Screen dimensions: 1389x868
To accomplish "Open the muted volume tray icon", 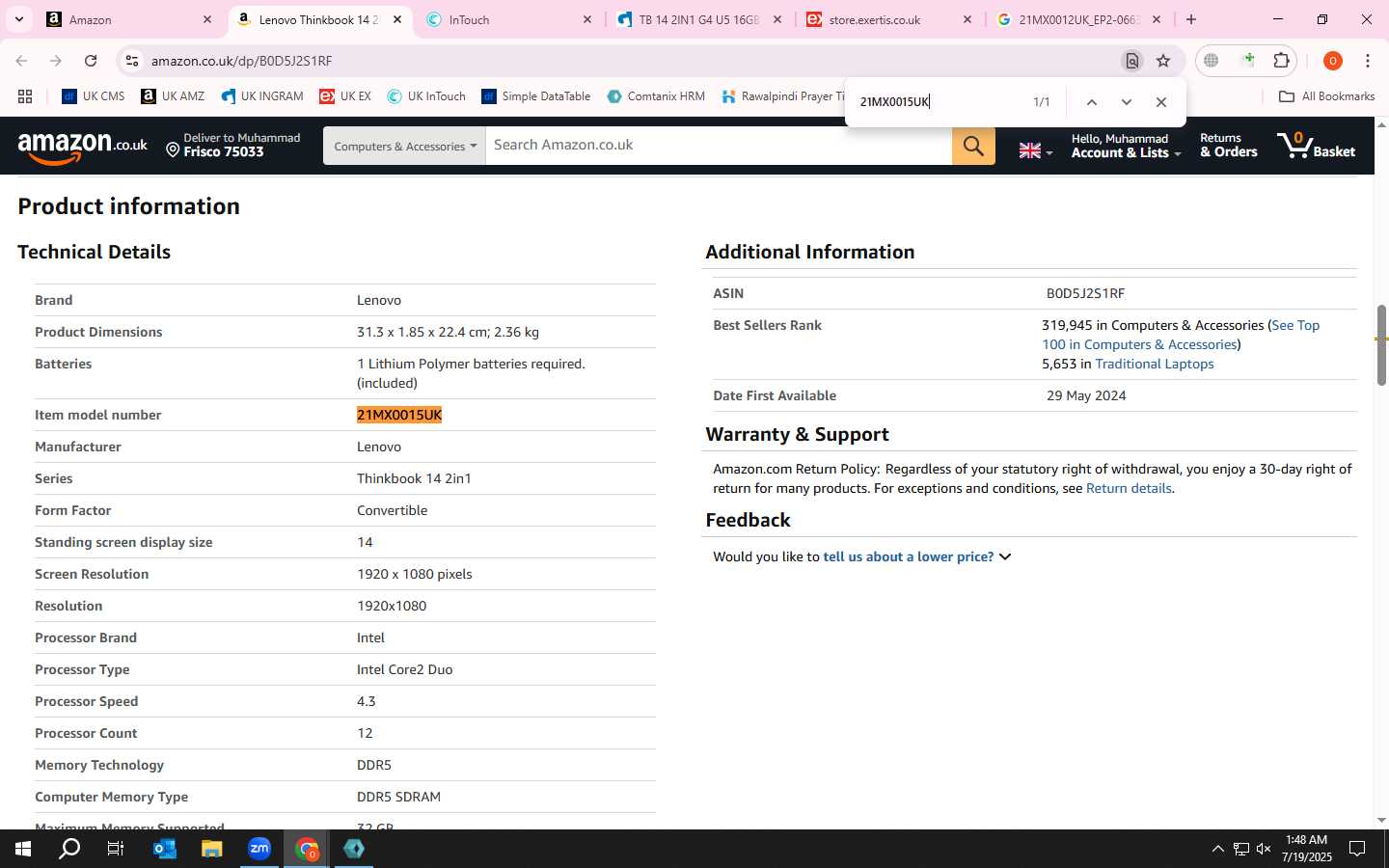I will point(1264,849).
